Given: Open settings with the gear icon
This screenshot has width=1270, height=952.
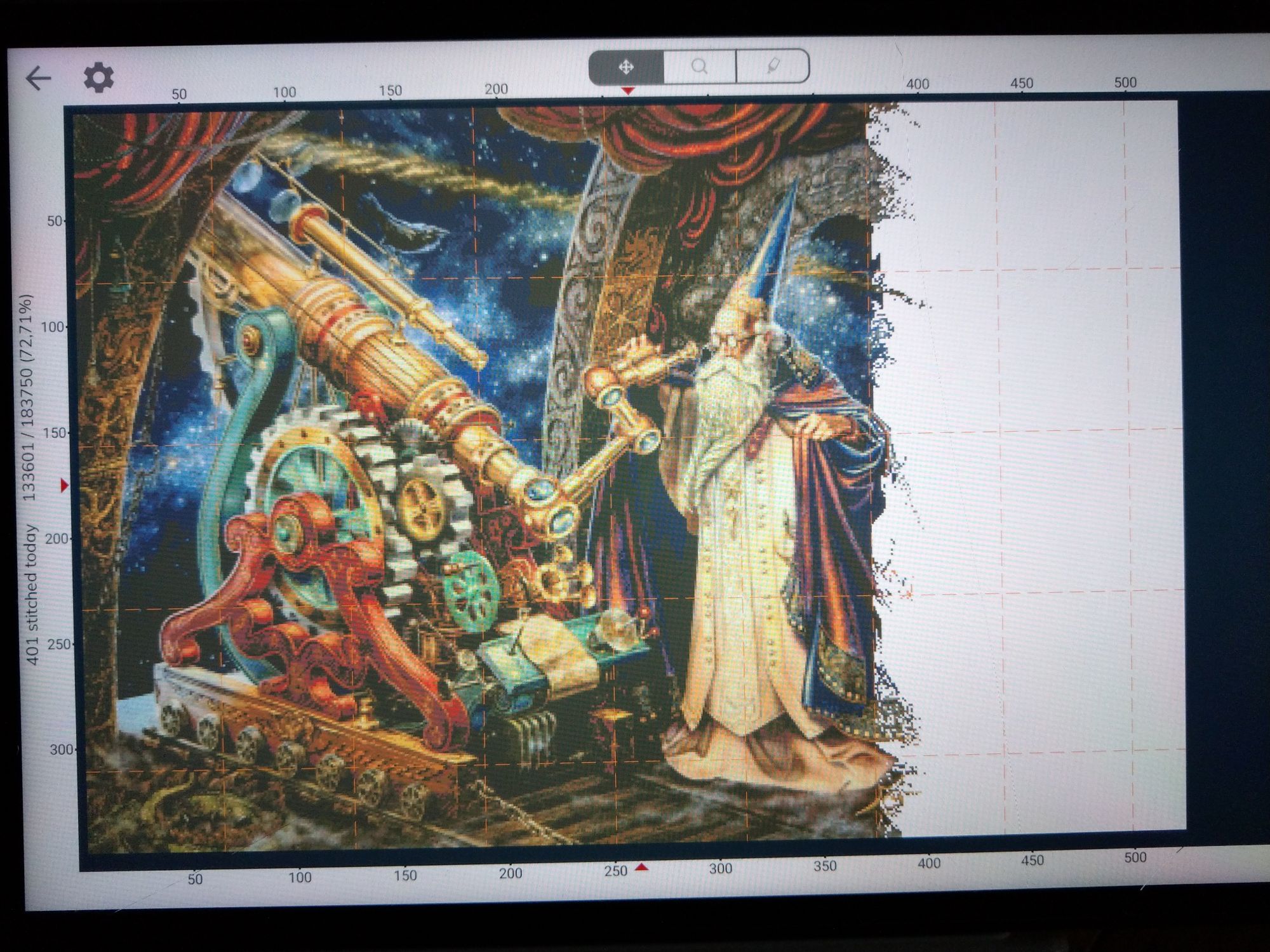Looking at the screenshot, I should 99,78.
